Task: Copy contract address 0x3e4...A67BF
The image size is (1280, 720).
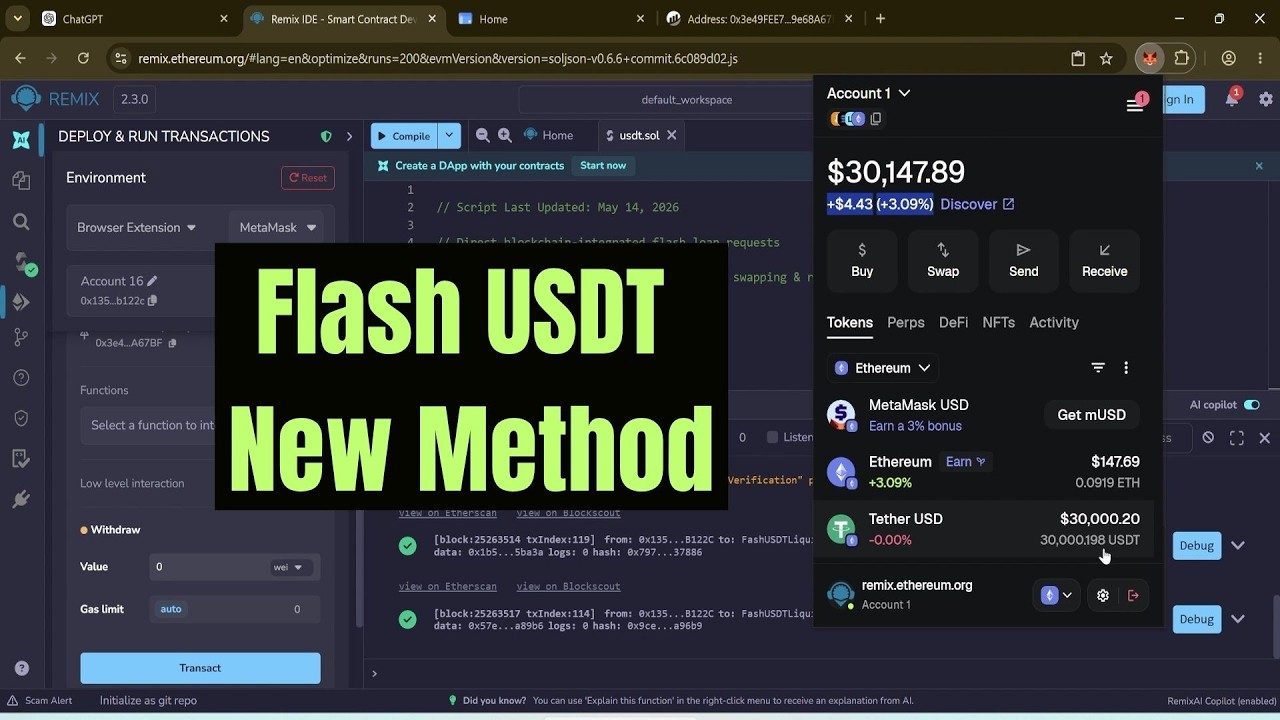Action: click(172, 343)
